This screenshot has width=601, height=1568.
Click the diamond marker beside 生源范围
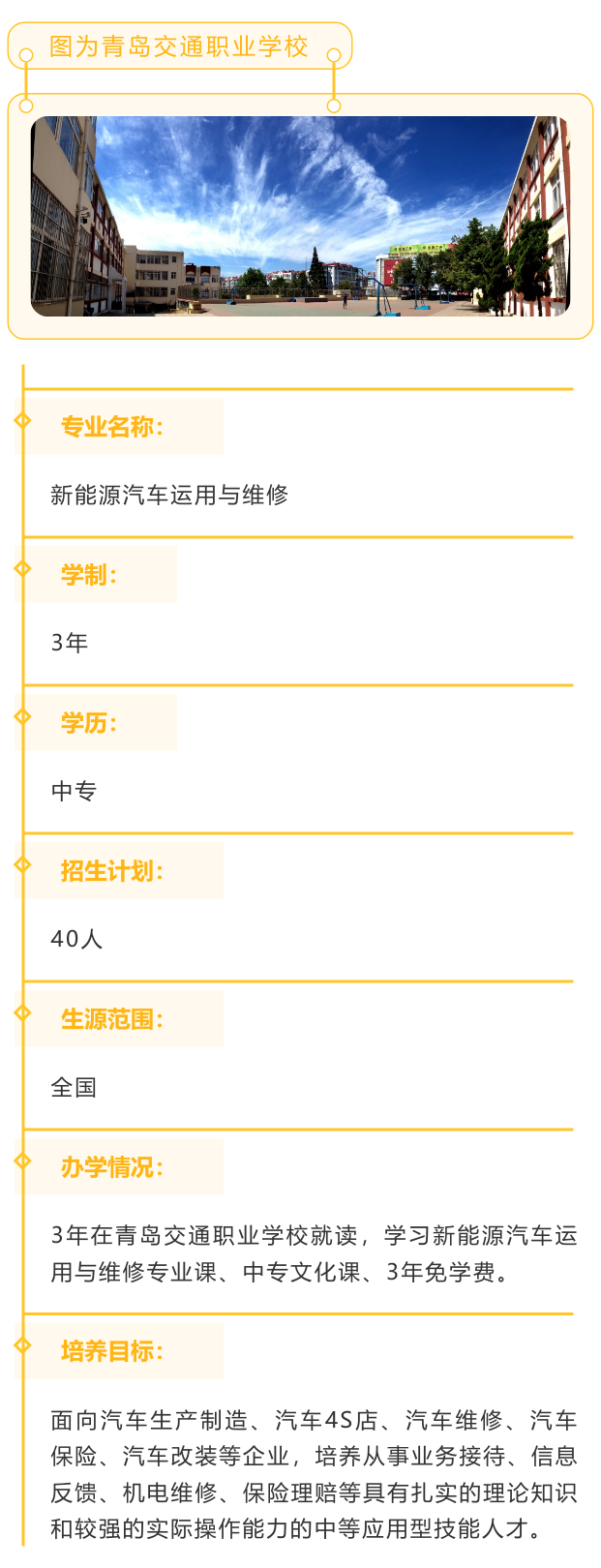[x=23, y=1012]
